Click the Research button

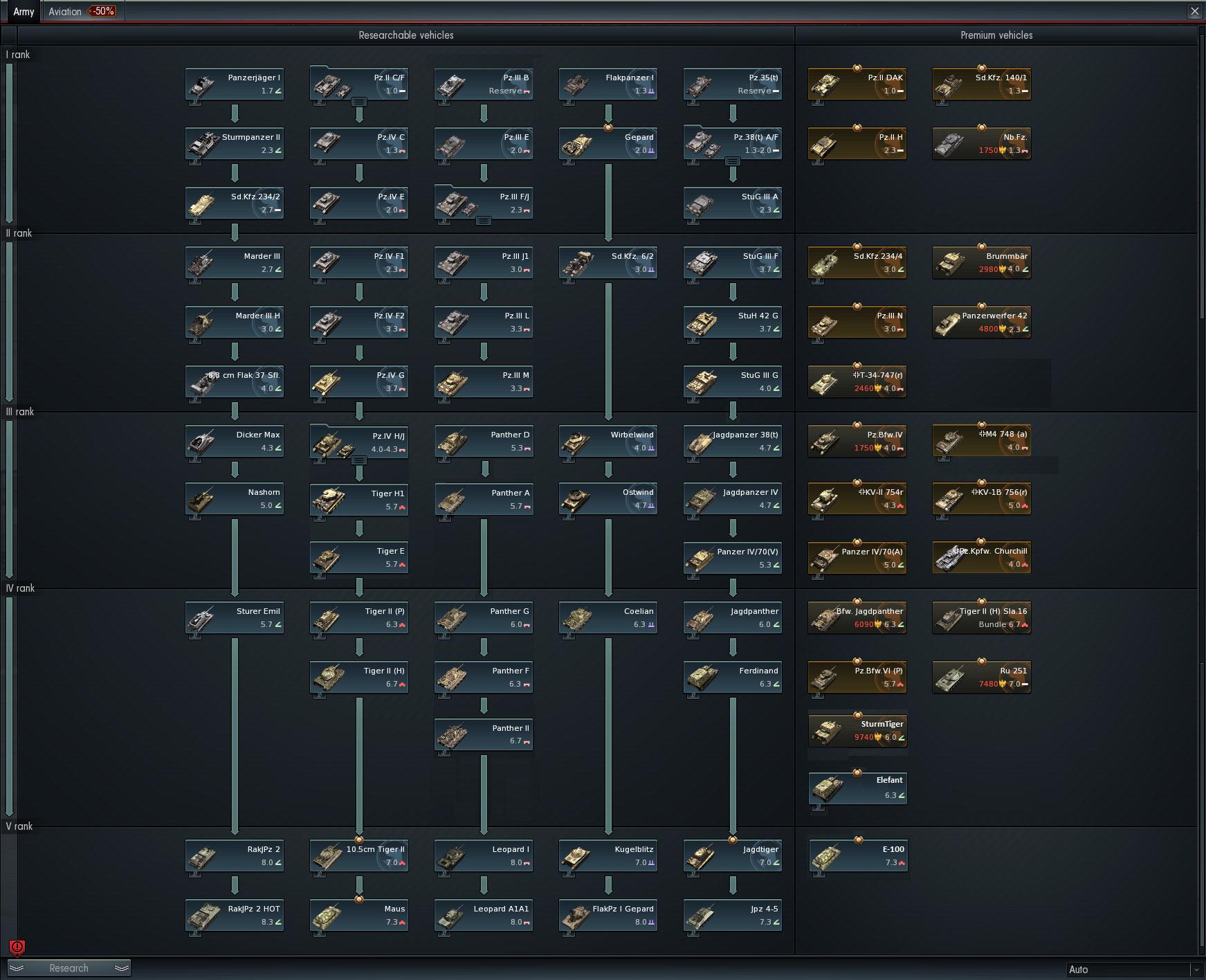(68, 968)
